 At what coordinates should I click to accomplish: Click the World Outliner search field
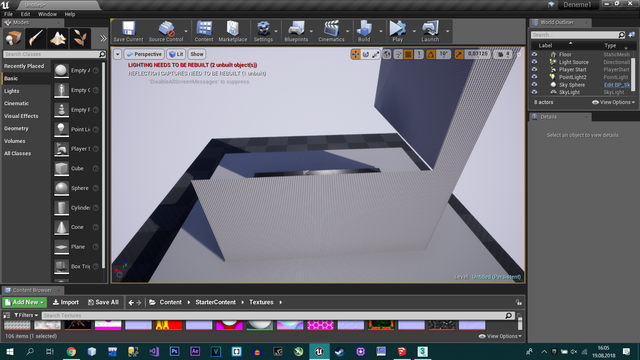pyautogui.click(x=578, y=35)
